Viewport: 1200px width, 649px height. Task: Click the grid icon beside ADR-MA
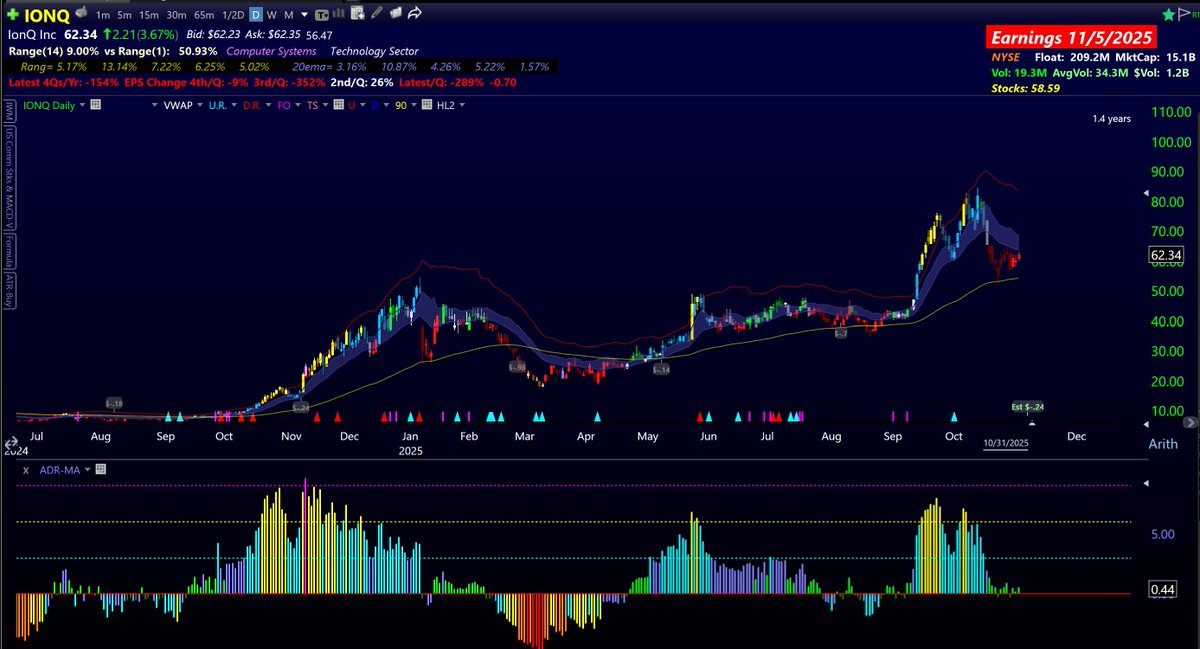101,469
